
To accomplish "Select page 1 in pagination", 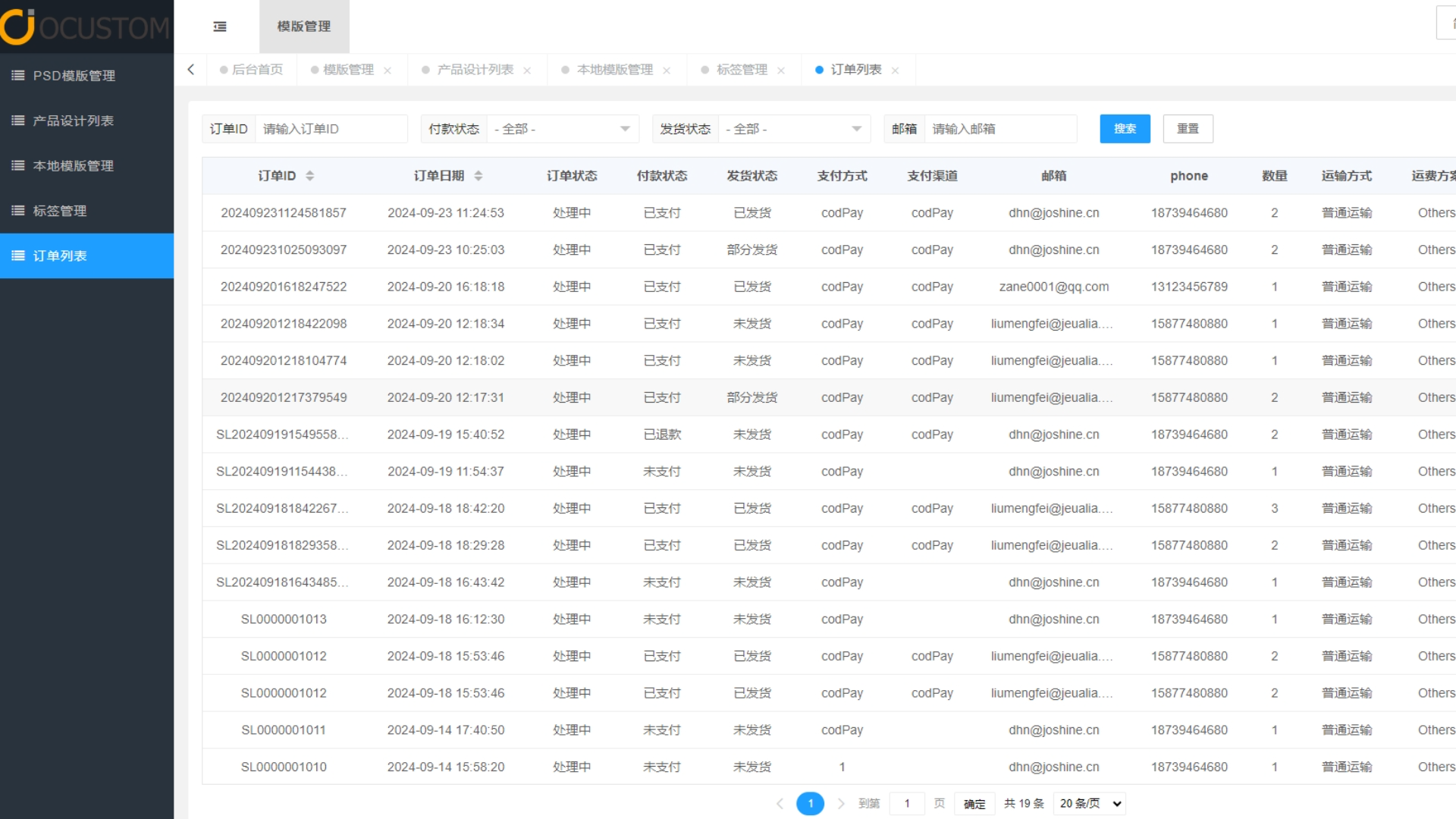I will click(810, 804).
